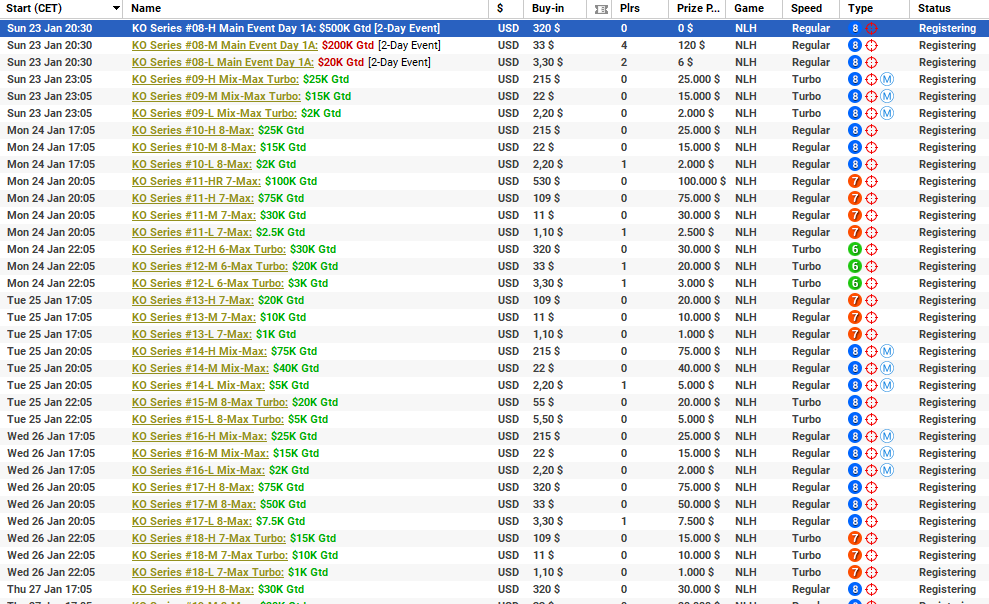Click knockout icon in #16-L Mix-Max row
The height and width of the screenshot is (604, 989).
click(871, 471)
